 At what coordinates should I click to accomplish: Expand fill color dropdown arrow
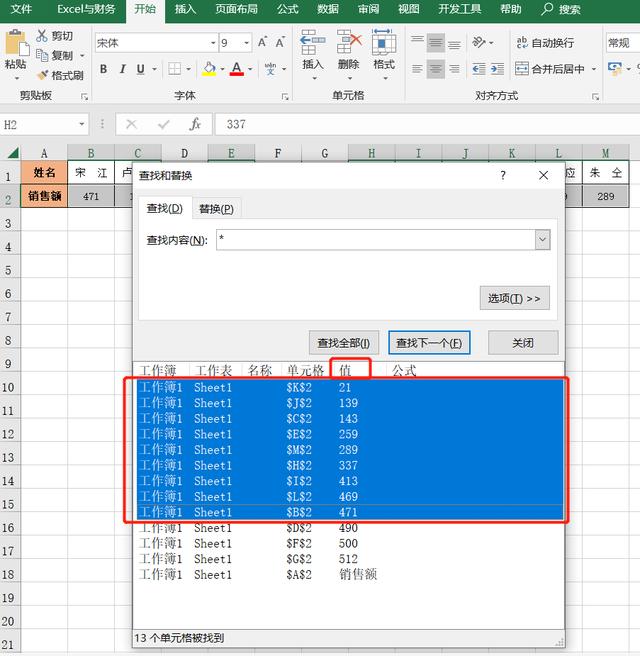(222, 69)
